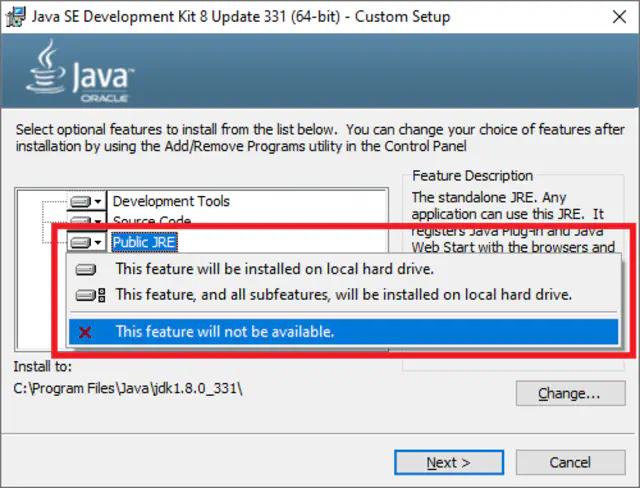Click the drive icon beside Development Tools

(x=81, y=201)
